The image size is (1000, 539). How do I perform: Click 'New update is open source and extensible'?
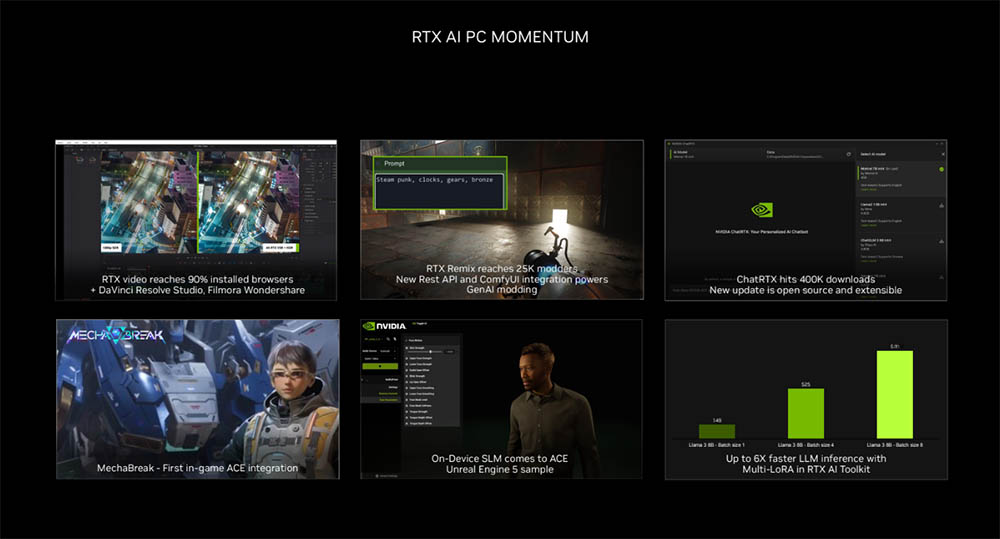(805, 290)
